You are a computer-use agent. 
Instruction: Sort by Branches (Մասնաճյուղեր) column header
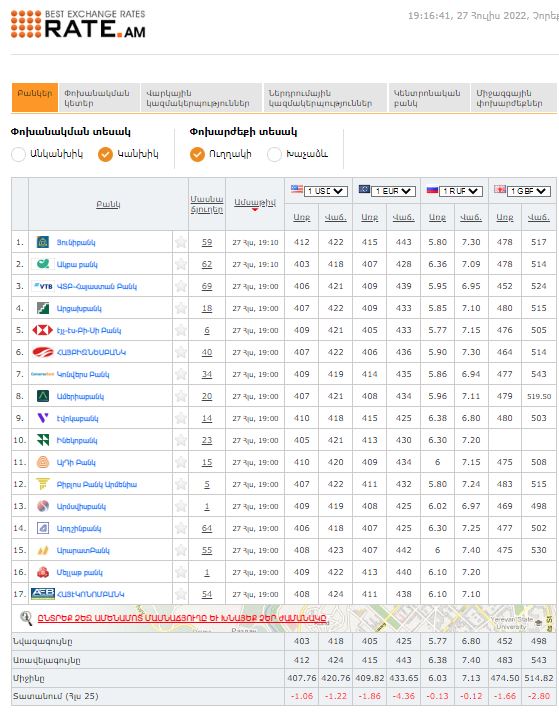207,204
